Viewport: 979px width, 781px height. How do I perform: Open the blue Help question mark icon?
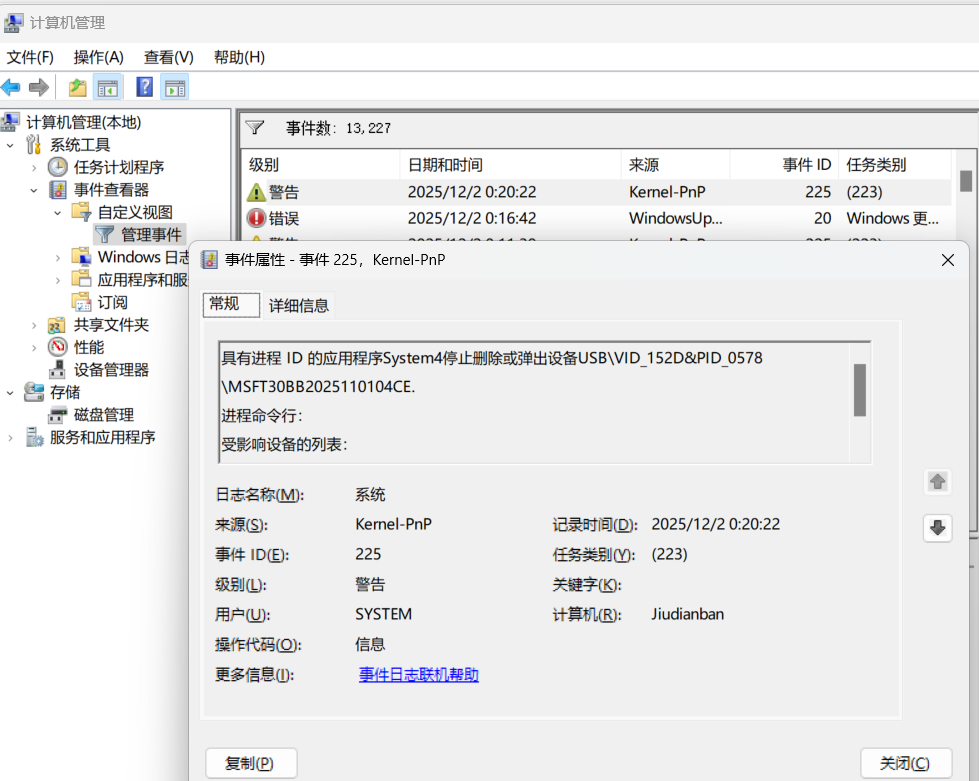(x=144, y=87)
